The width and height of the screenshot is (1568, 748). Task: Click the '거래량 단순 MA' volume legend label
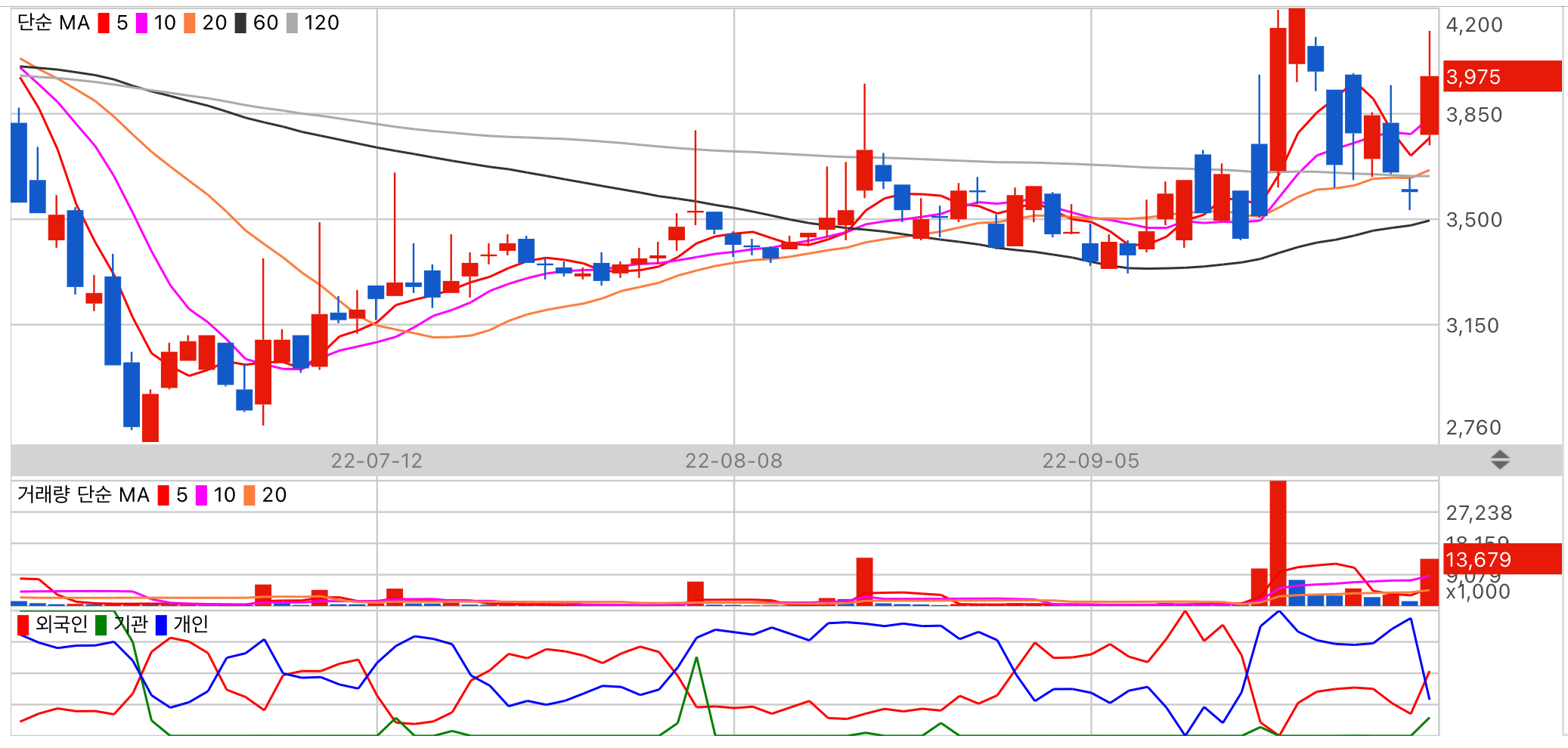click(x=83, y=495)
